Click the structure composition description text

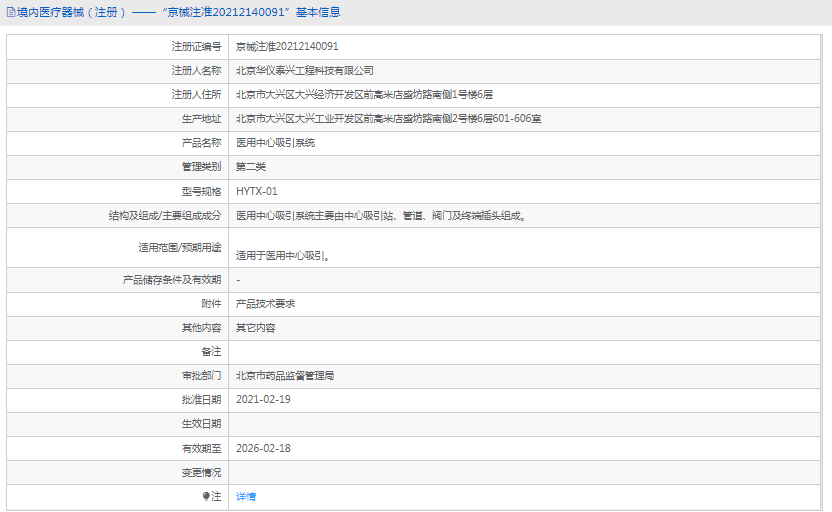380,215
